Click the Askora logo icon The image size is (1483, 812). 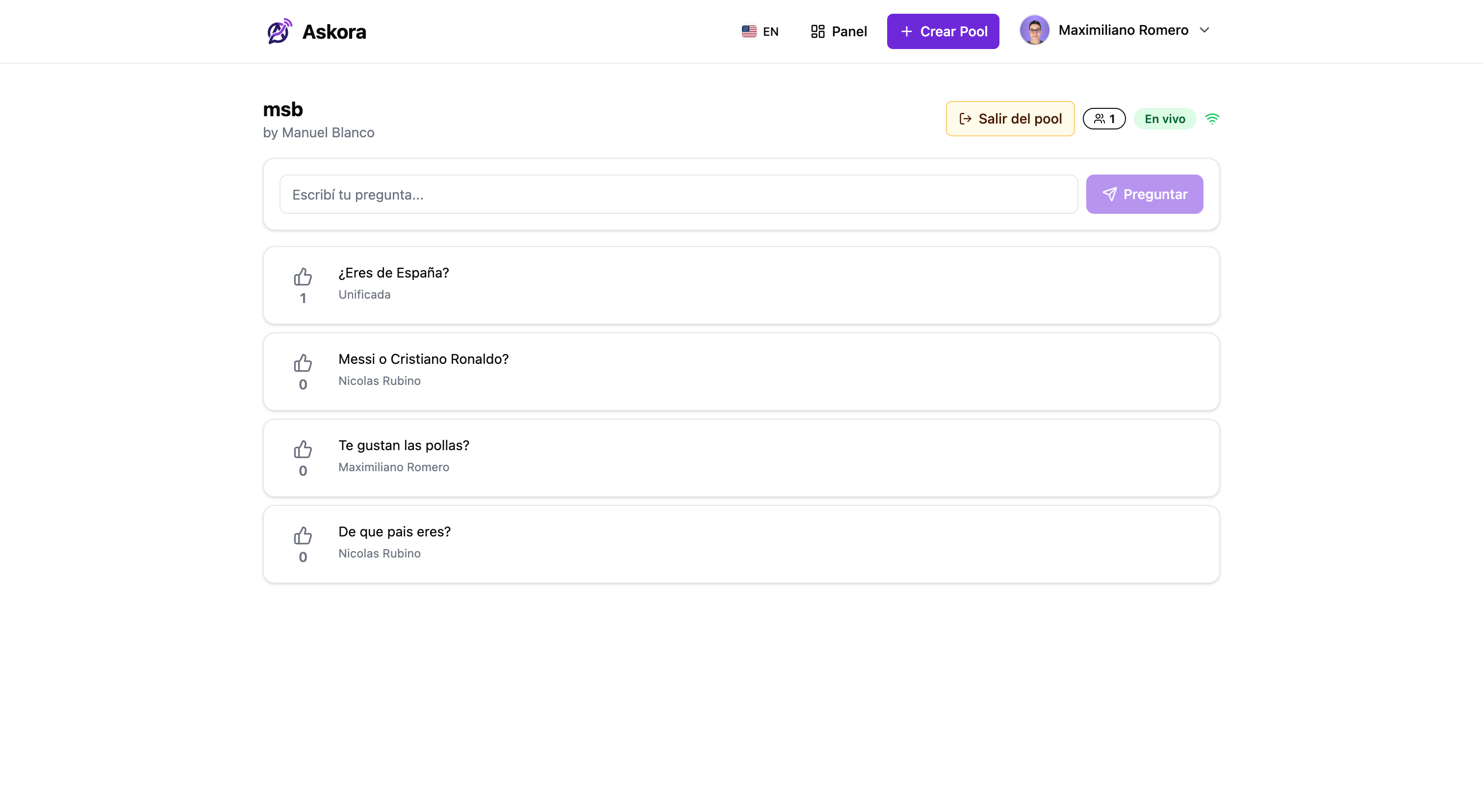279,31
